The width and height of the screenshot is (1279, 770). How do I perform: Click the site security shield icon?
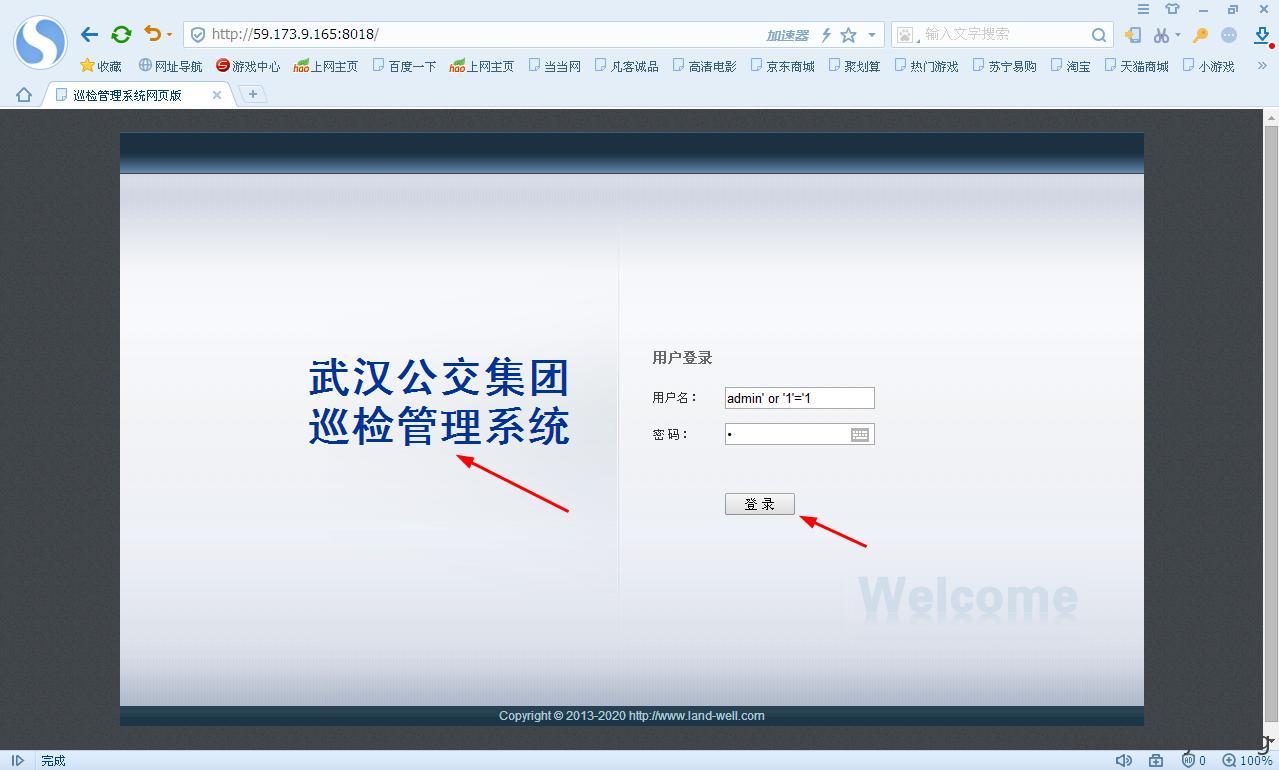pos(198,34)
